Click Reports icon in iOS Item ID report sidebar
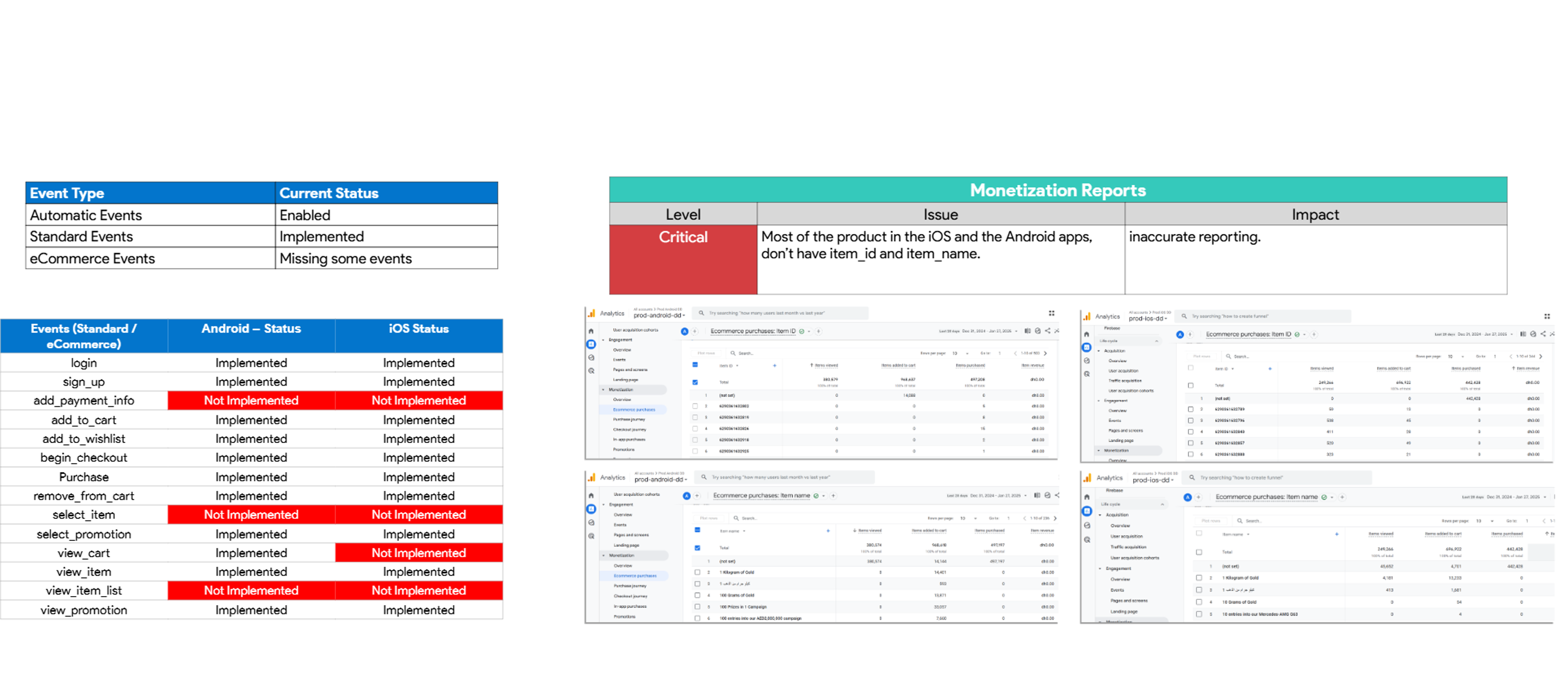This screenshot has height=676, width=1568. (1086, 347)
